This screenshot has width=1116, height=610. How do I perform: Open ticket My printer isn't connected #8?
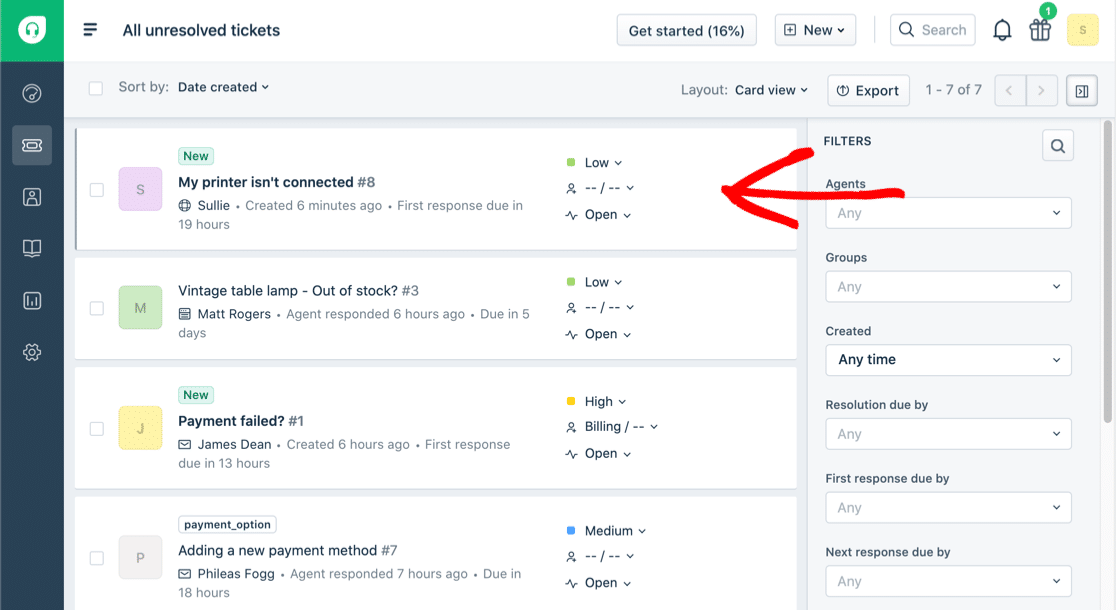tap(276, 182)
